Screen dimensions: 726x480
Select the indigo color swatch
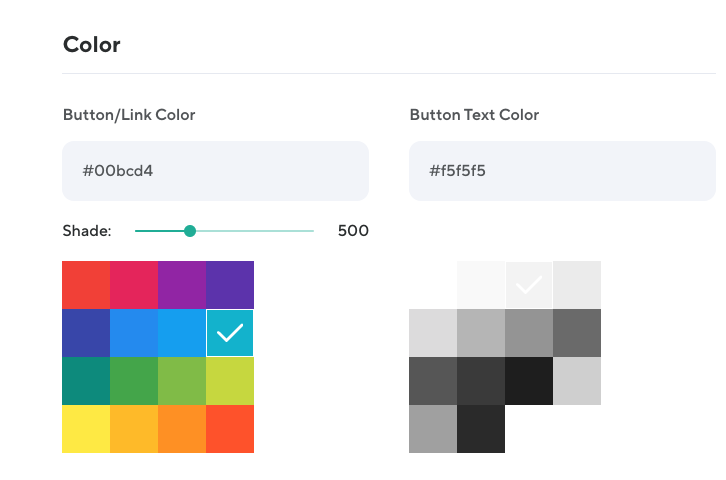tap(86, 333)
